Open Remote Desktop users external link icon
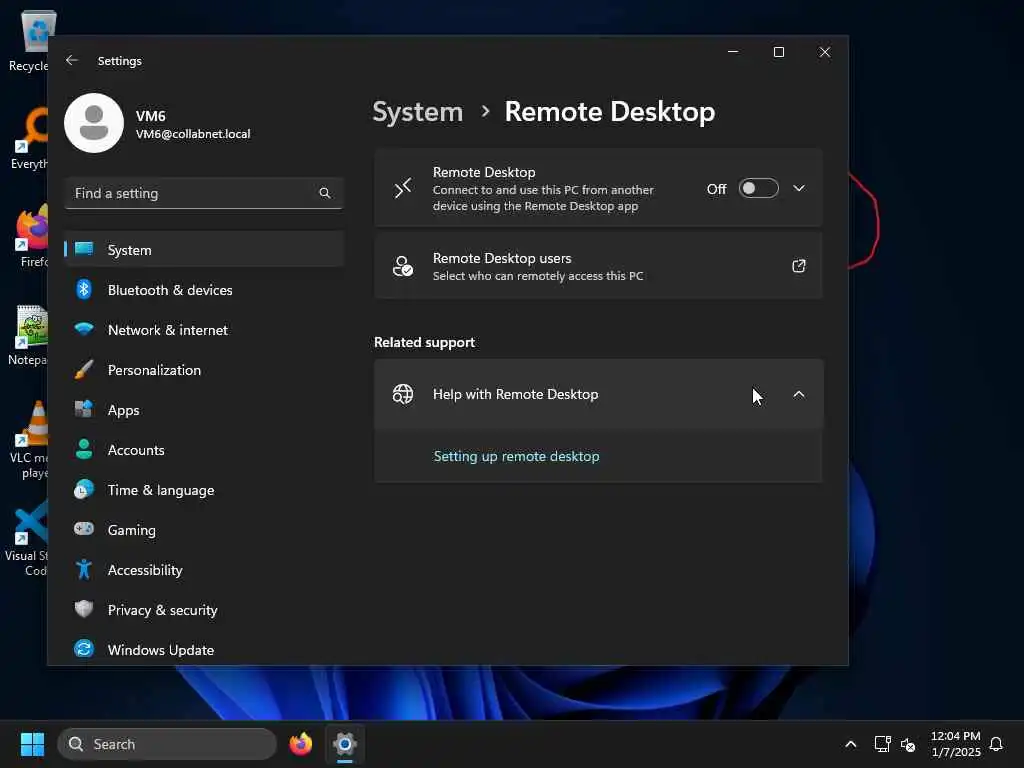1024x768 pixels. (x=799, y=266)
